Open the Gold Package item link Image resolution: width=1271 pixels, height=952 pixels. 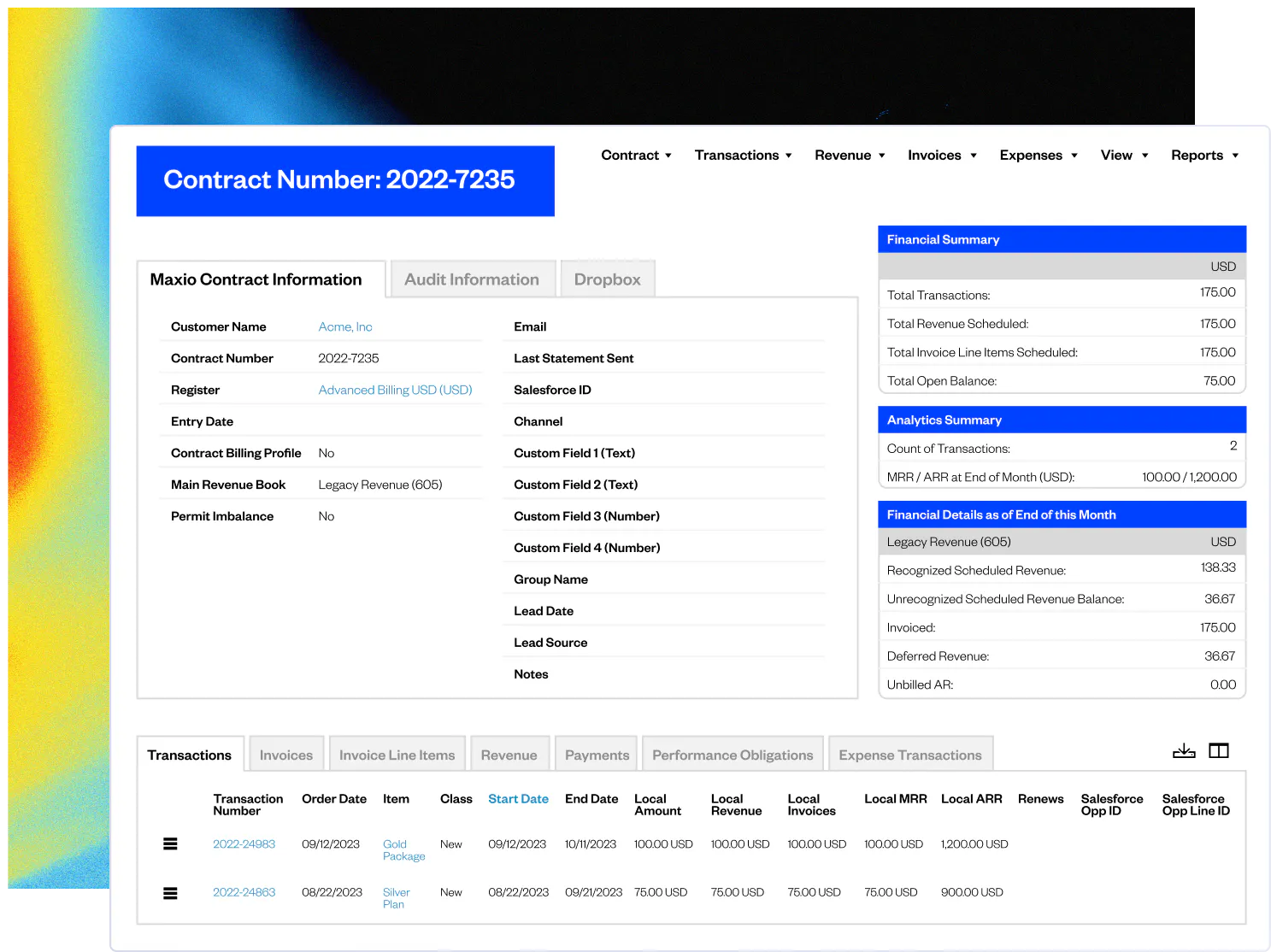(403, 850)
